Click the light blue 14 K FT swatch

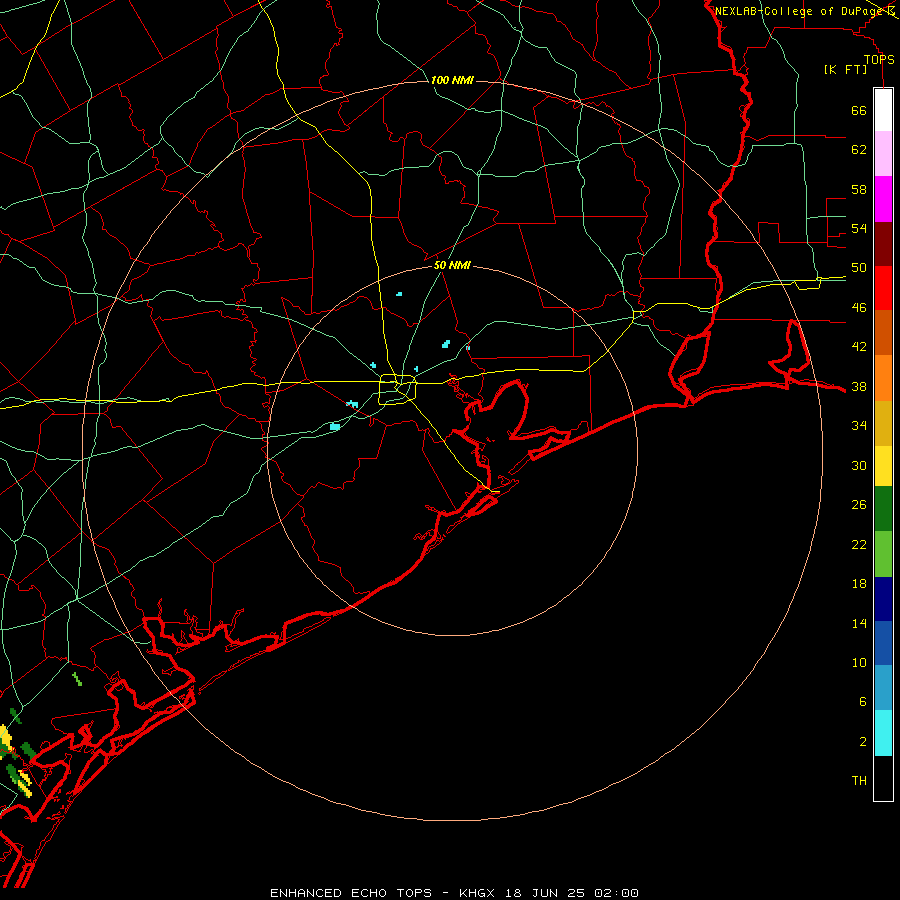coord(883,688)
